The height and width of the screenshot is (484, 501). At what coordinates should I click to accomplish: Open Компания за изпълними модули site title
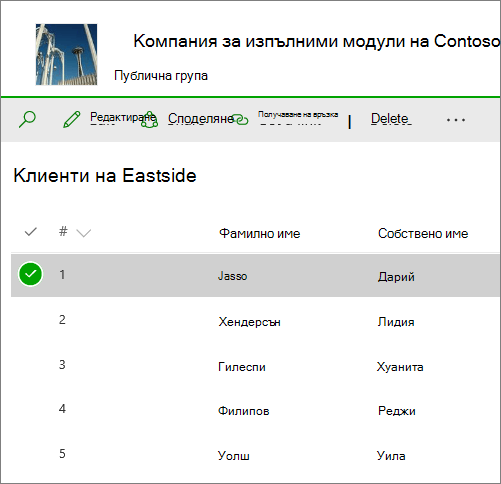click(x=317, y=42)
